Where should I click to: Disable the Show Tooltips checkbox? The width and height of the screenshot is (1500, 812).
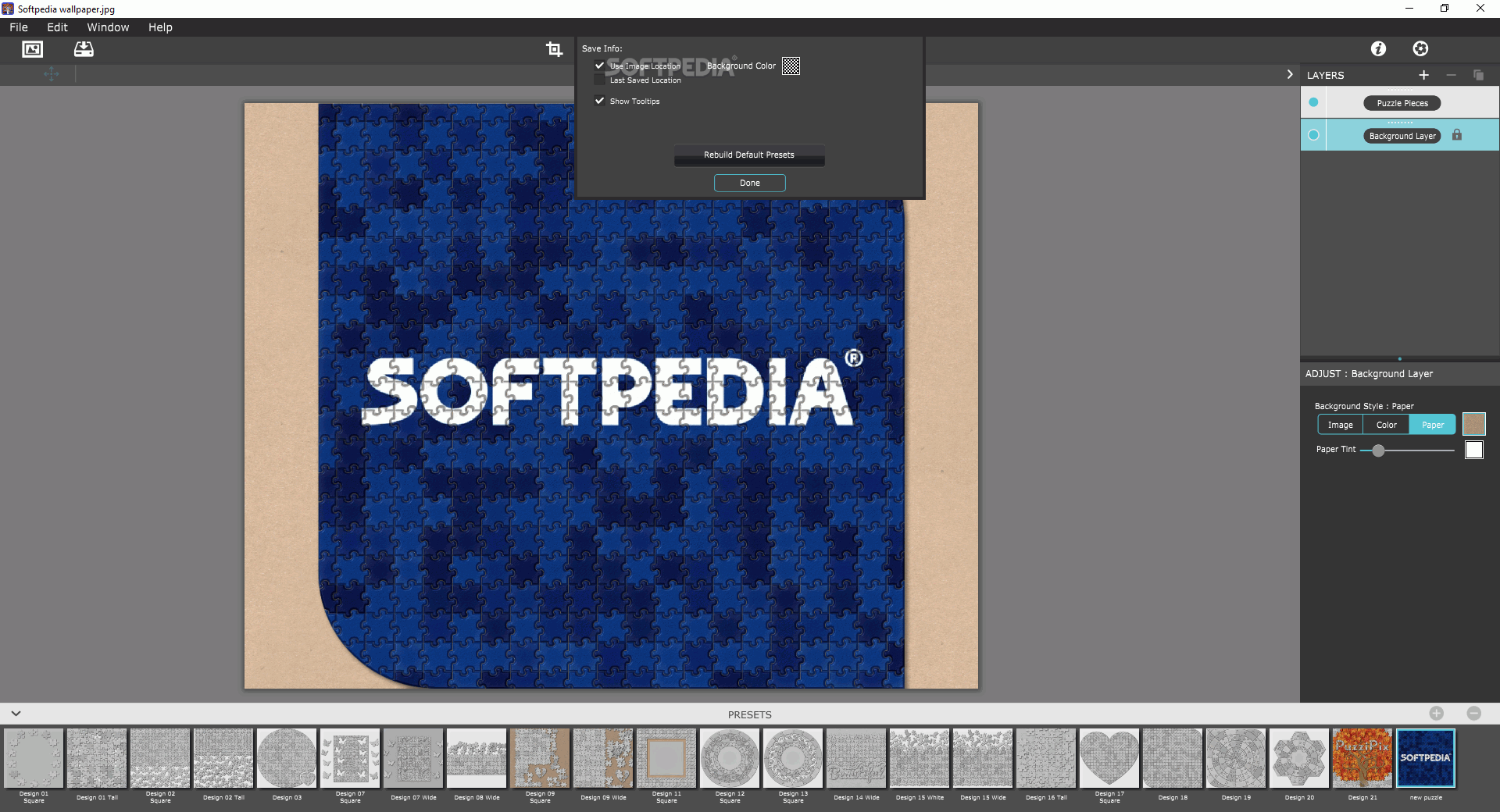(599, 101)
